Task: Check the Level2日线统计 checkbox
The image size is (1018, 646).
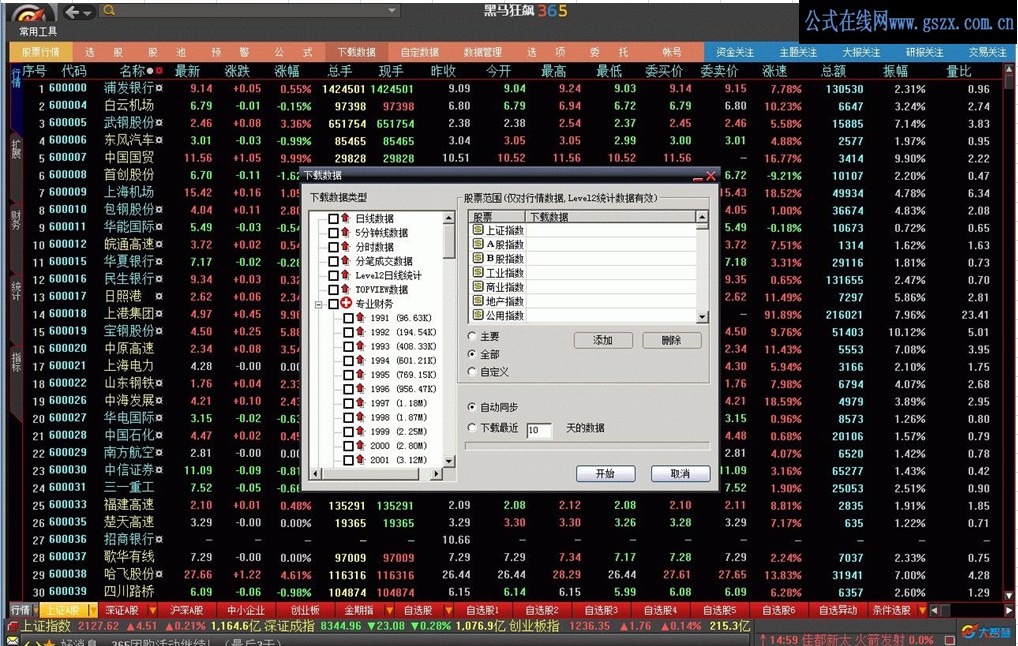Action: pyautogui.click(x=333, y=276)
